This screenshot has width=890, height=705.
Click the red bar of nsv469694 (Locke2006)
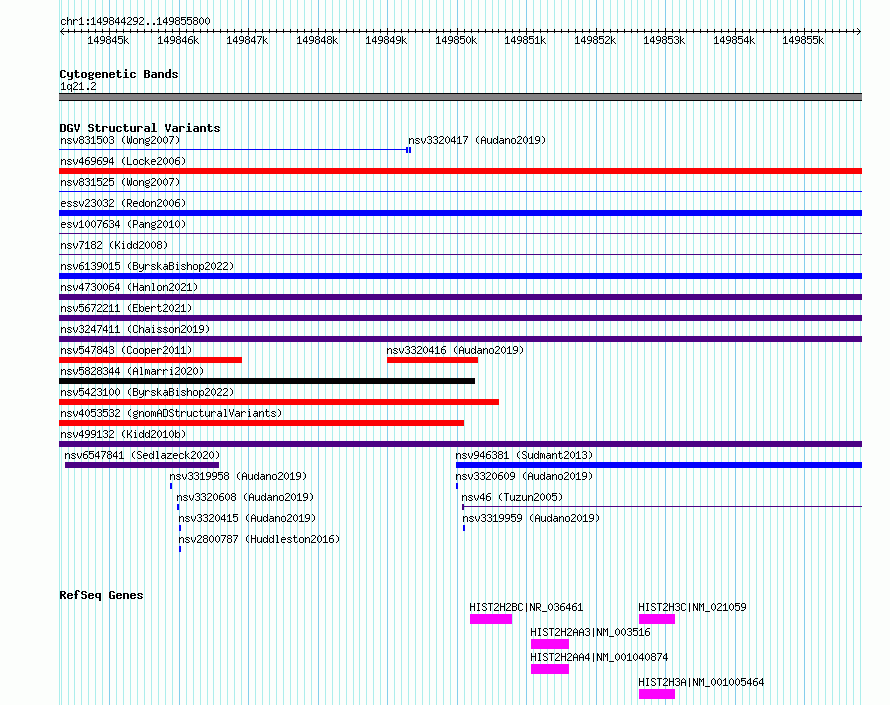click(x=460, y=171)
